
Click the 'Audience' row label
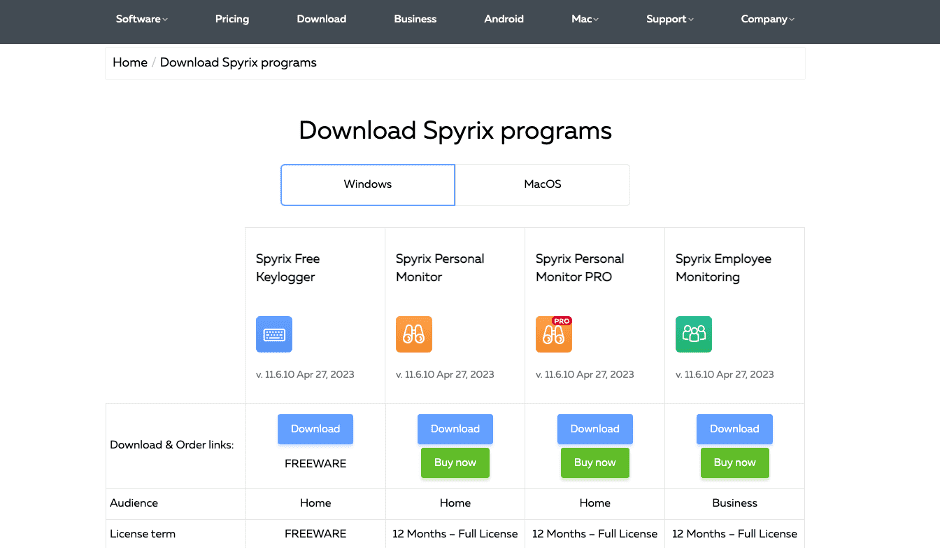(x=134, y=503)
